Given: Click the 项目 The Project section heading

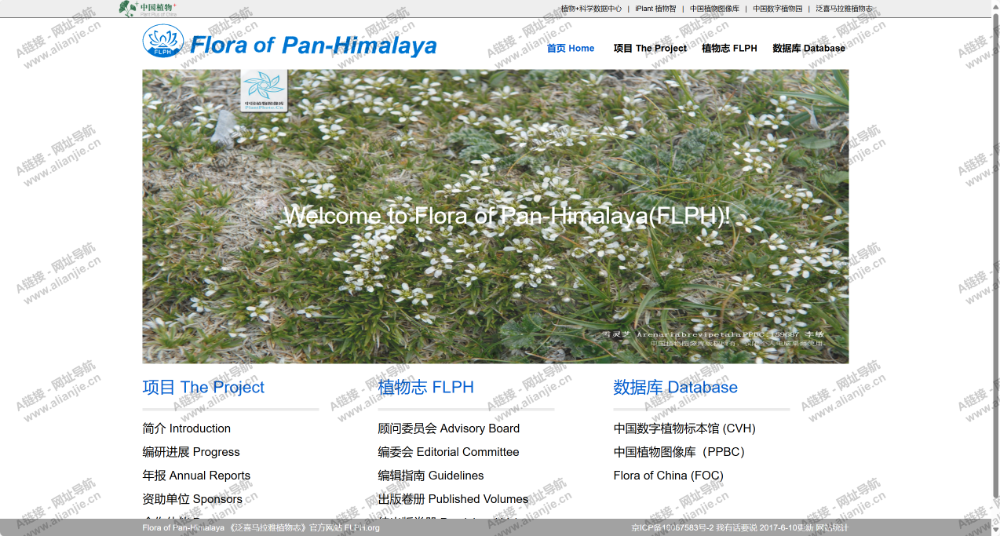Looking at the screenshot, I should 203,387.
